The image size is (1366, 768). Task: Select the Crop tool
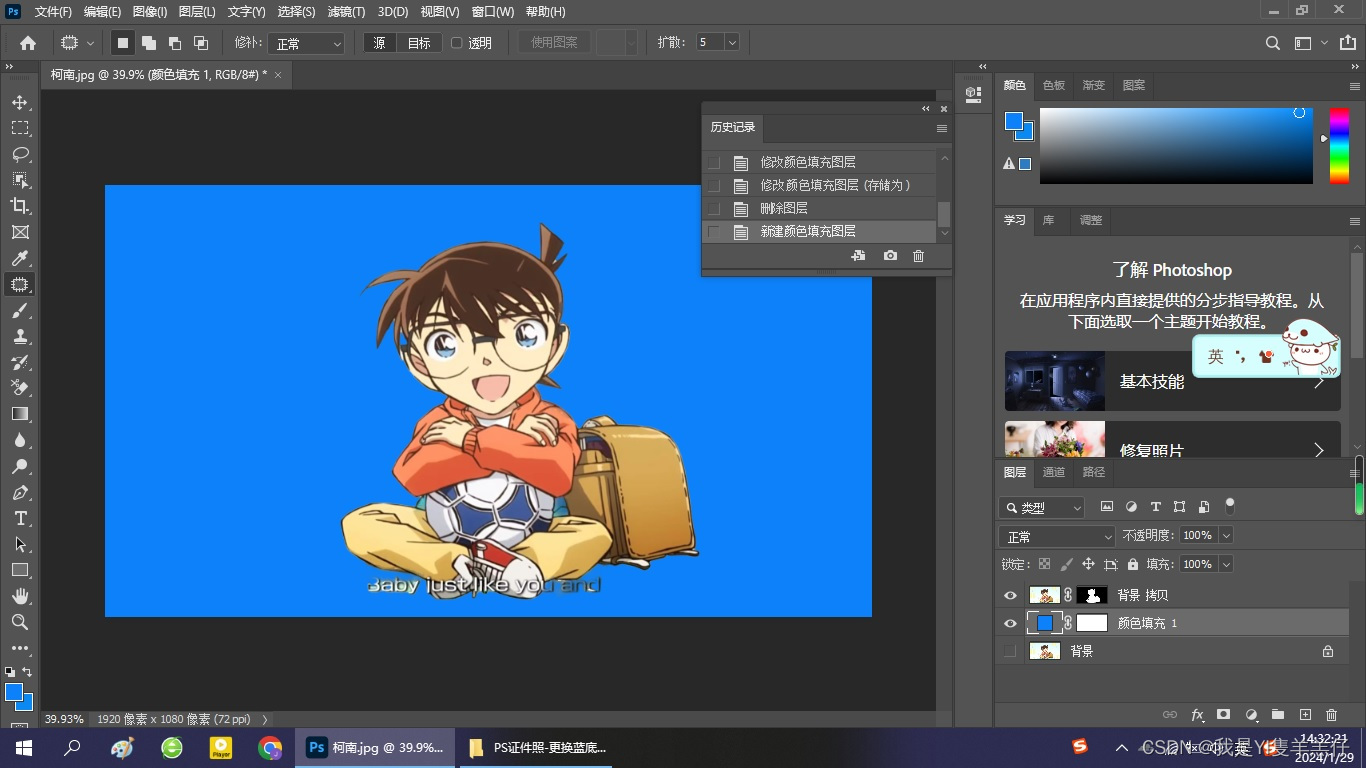pos(20,206)
